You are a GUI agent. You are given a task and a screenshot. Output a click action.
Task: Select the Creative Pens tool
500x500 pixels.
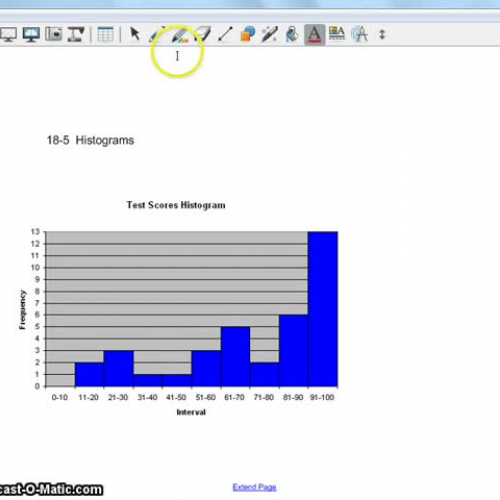pyautogui.click(x=180, y=35)
